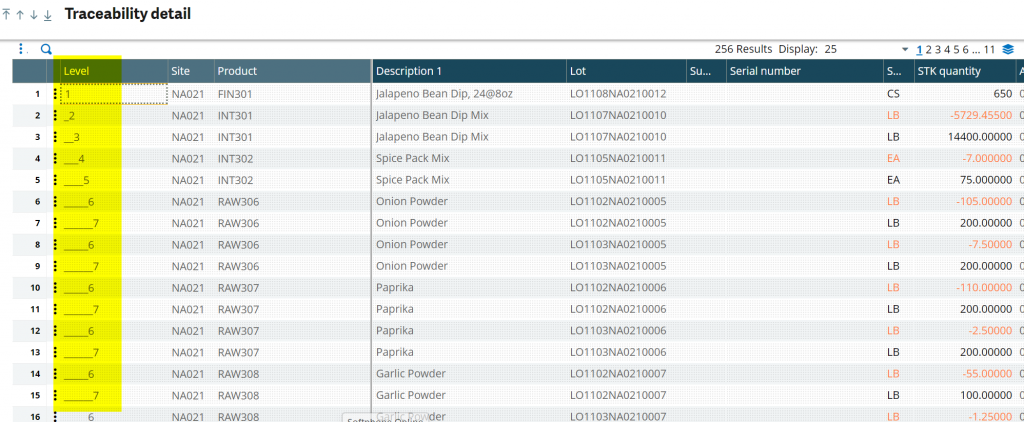Select lot LO1105NA0210011 in row 4

click(618, 159)
